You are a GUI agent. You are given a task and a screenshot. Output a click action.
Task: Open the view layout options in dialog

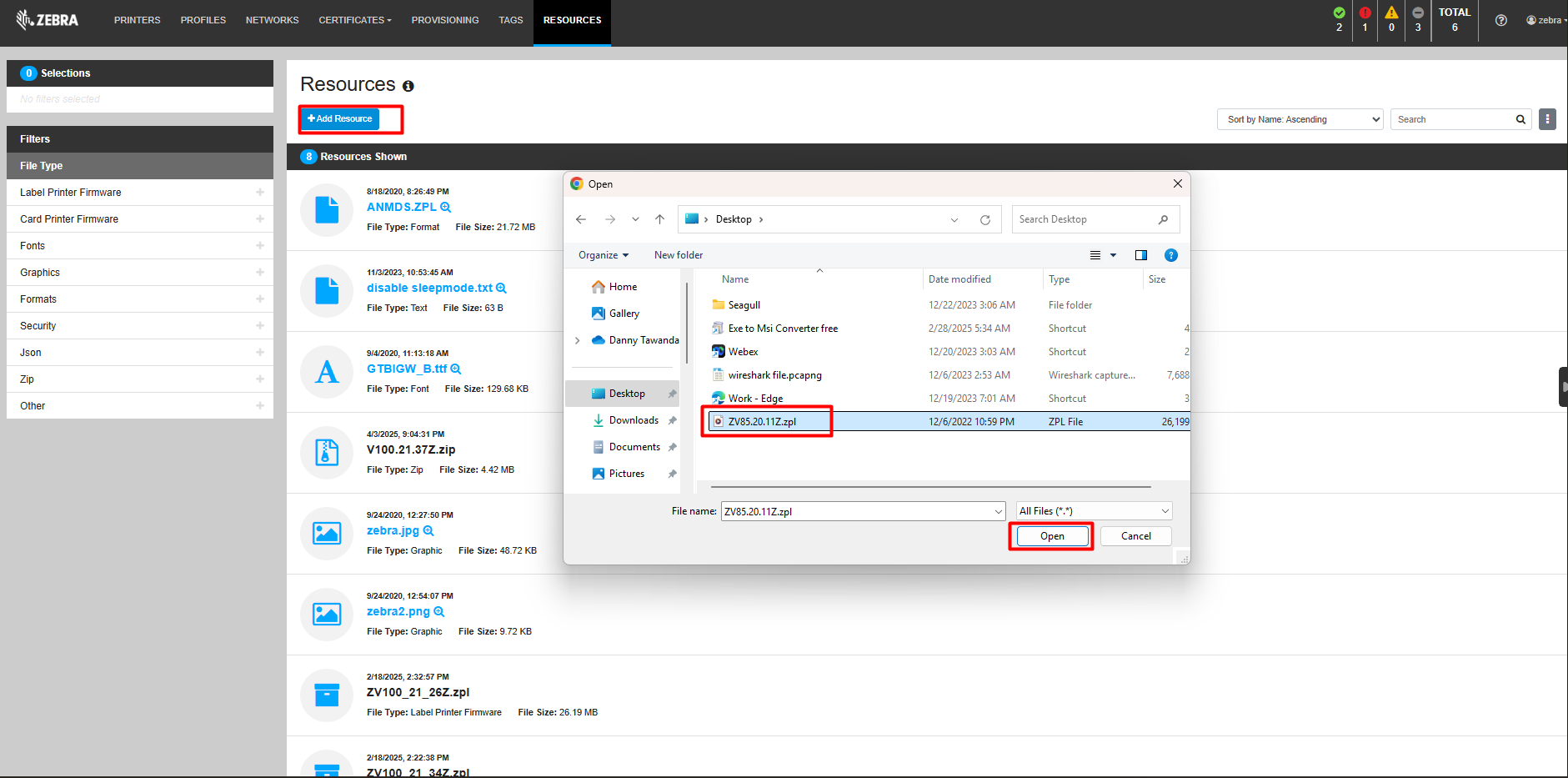1103,255
